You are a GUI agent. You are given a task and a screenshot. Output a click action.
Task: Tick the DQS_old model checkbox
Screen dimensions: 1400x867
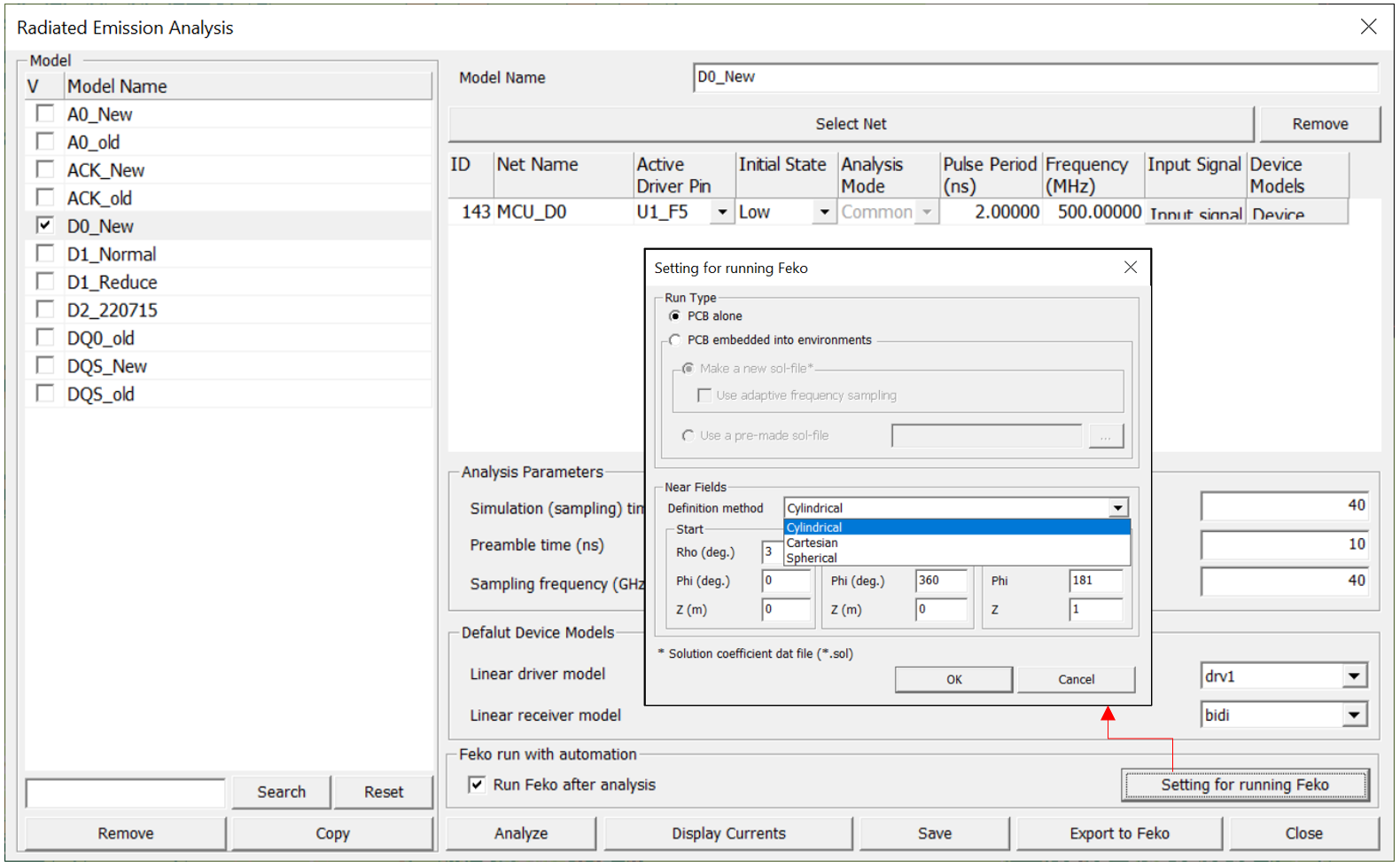click(x=44, y=394)
